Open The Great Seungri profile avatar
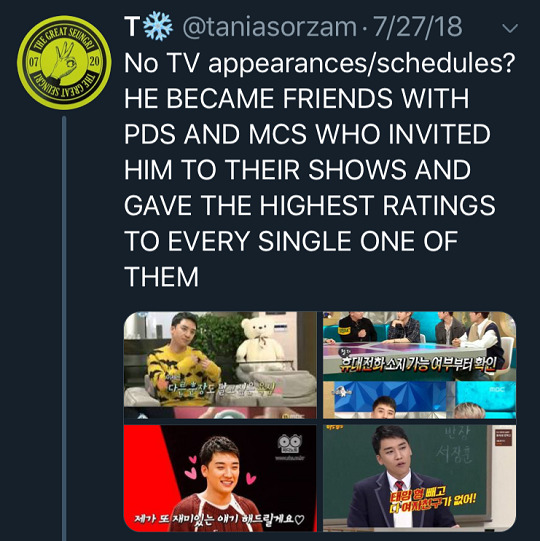Screen dimensions: 540x541 [x=64, y=63]
